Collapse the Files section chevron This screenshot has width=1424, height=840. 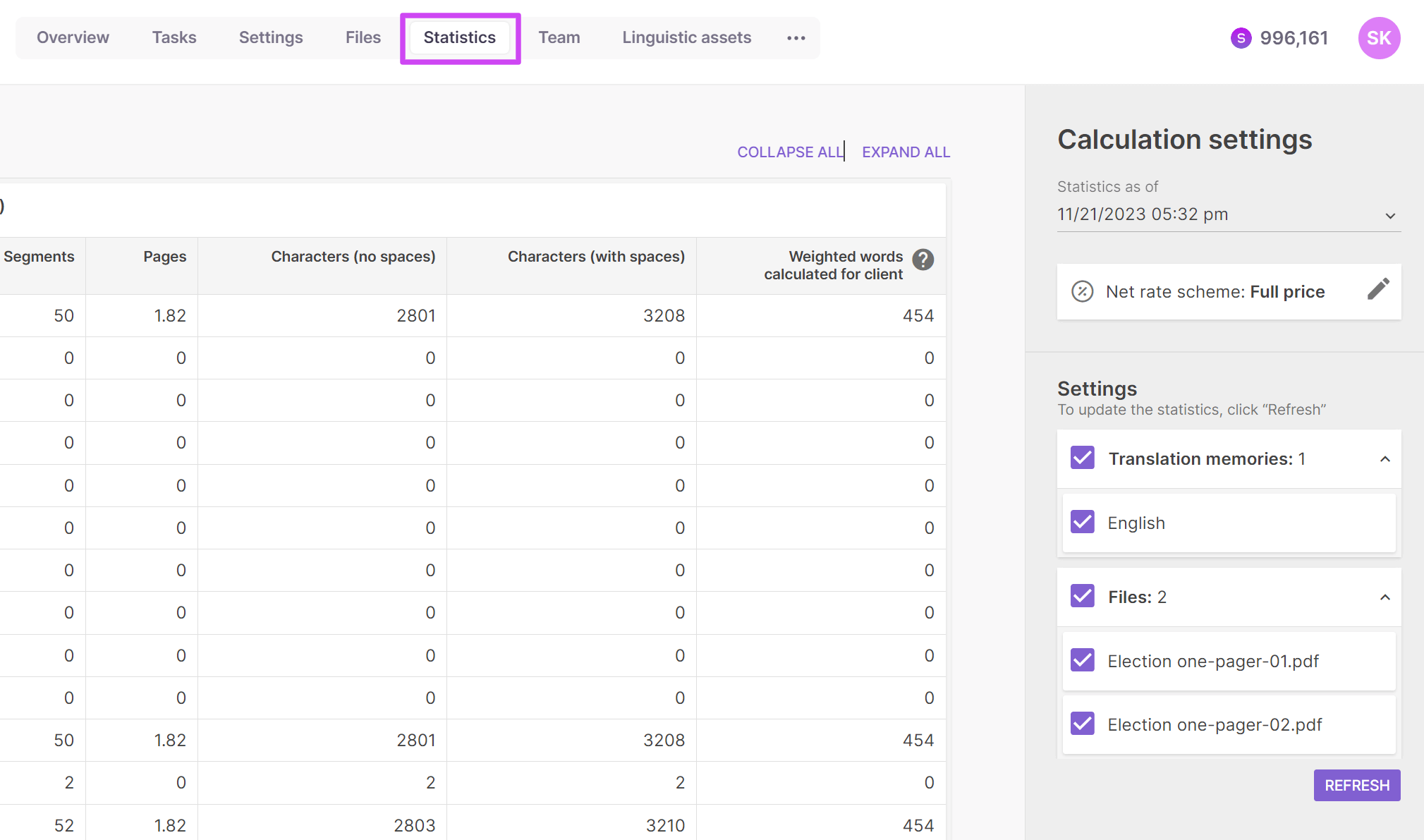(x=1385, y=597)
